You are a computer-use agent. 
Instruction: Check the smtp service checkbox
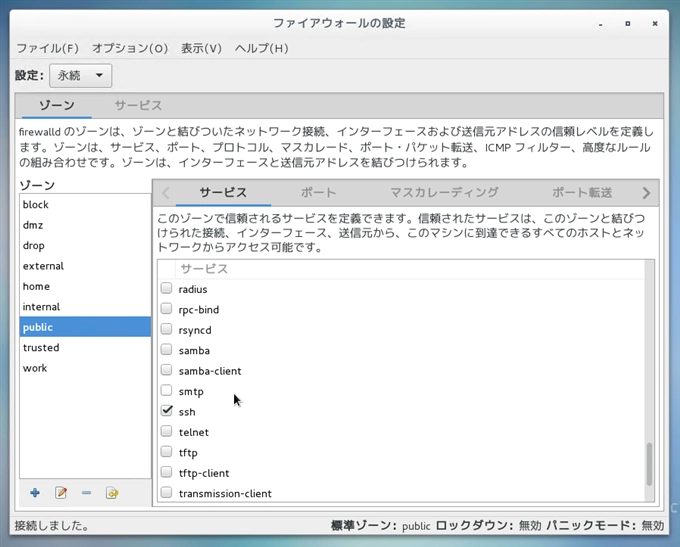(167, 390)
